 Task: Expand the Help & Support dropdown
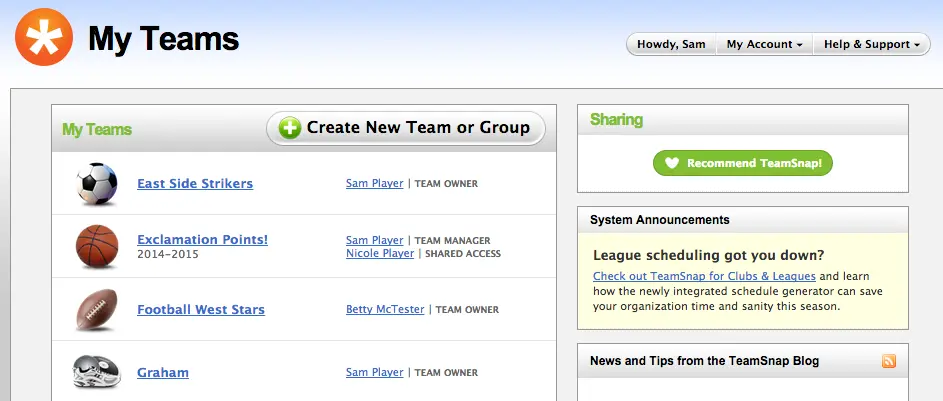coord(871,44)
